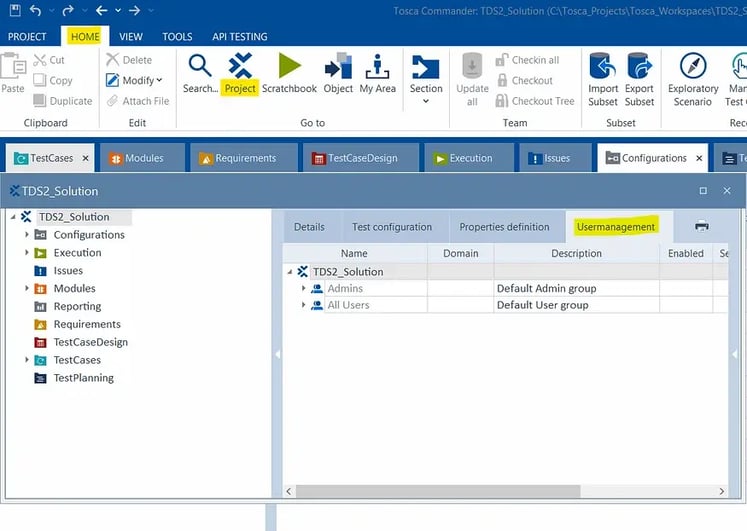Click the Object icon in Go to group
Screen dimensions: 747x531
click(x=338, y=68)
